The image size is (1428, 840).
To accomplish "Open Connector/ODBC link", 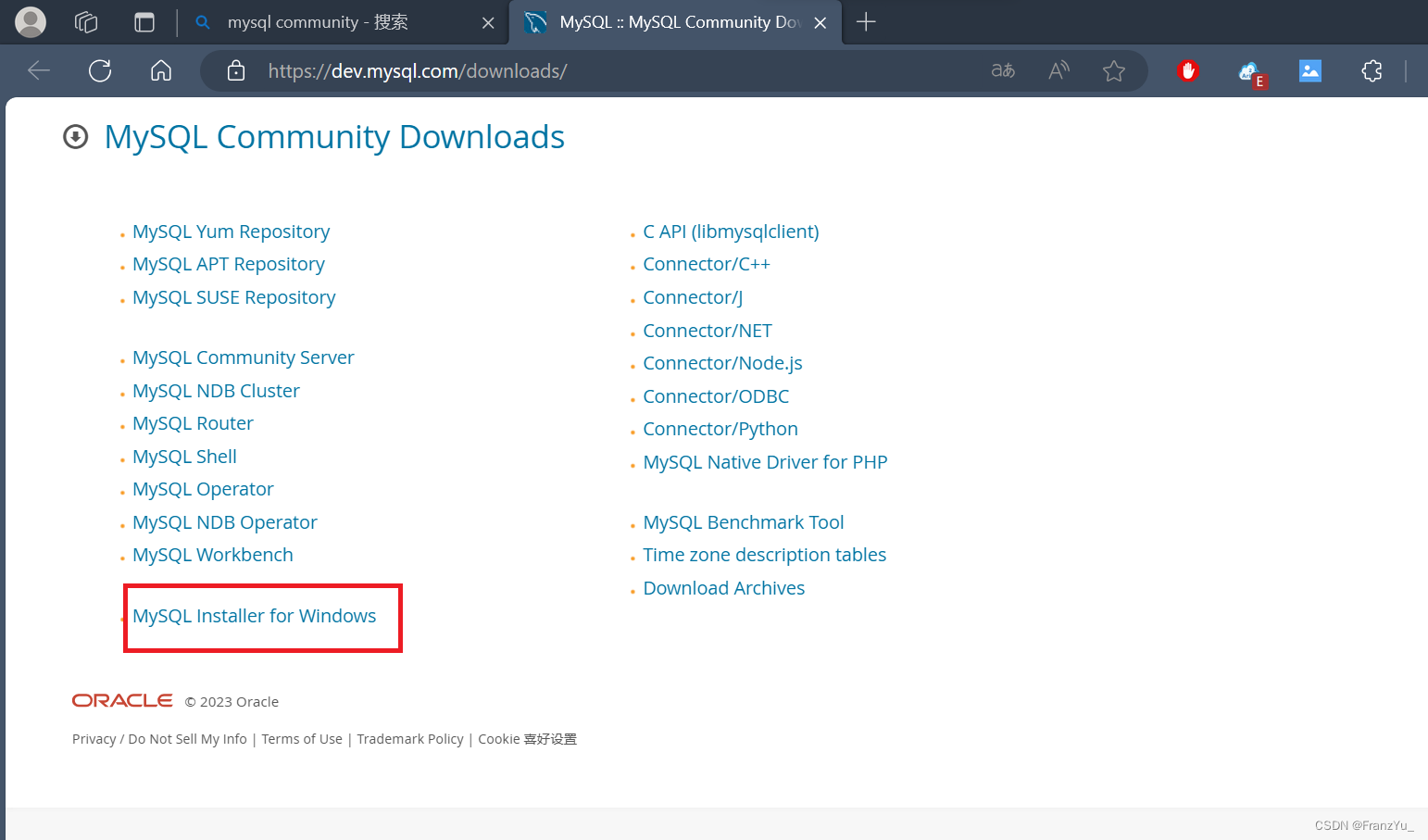I will [717, 396].
